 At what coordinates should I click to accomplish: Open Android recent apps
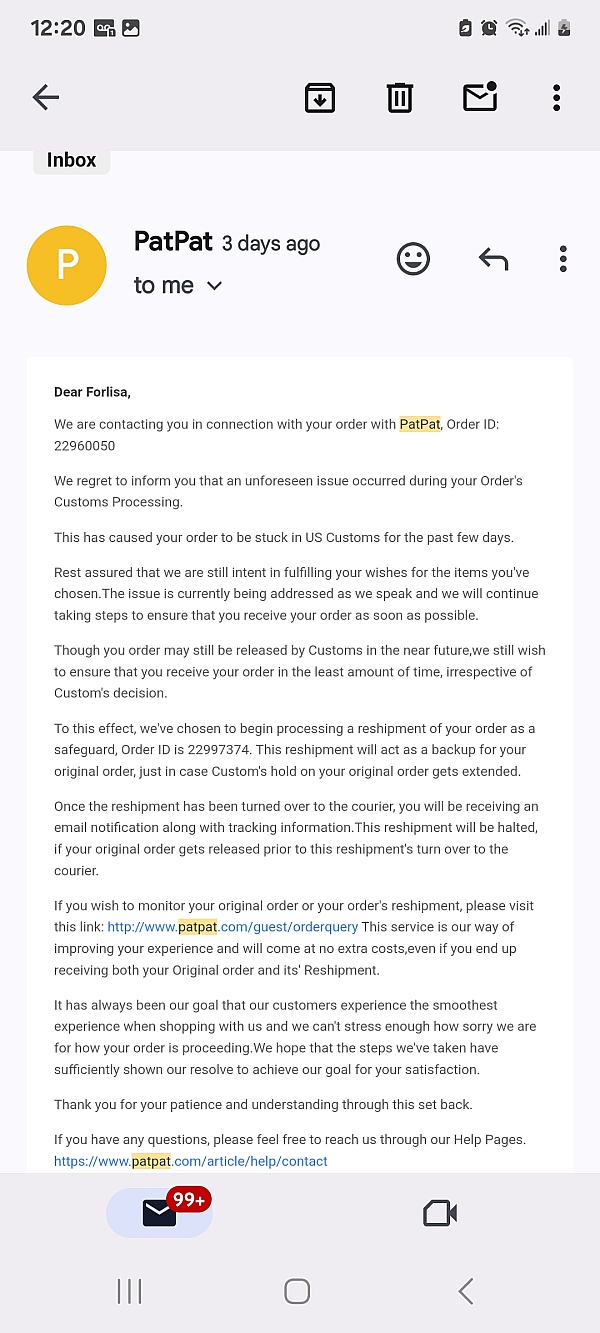[130, 1291]
